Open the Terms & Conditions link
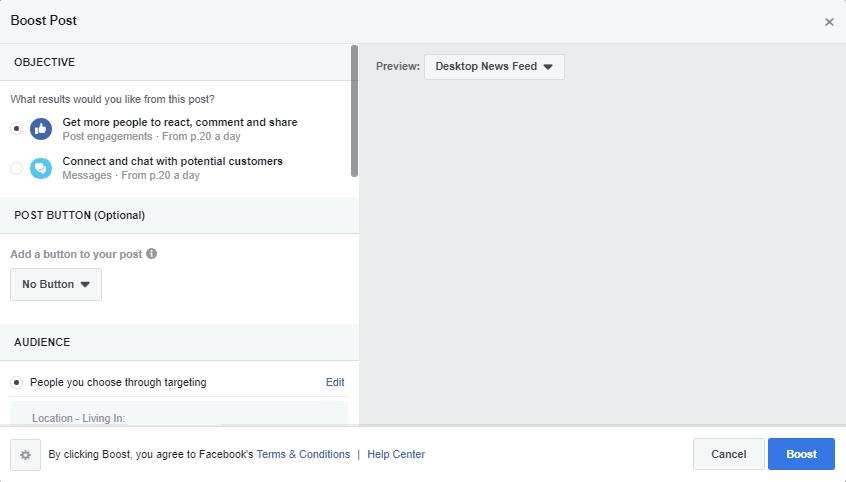 tap(303, 454)
